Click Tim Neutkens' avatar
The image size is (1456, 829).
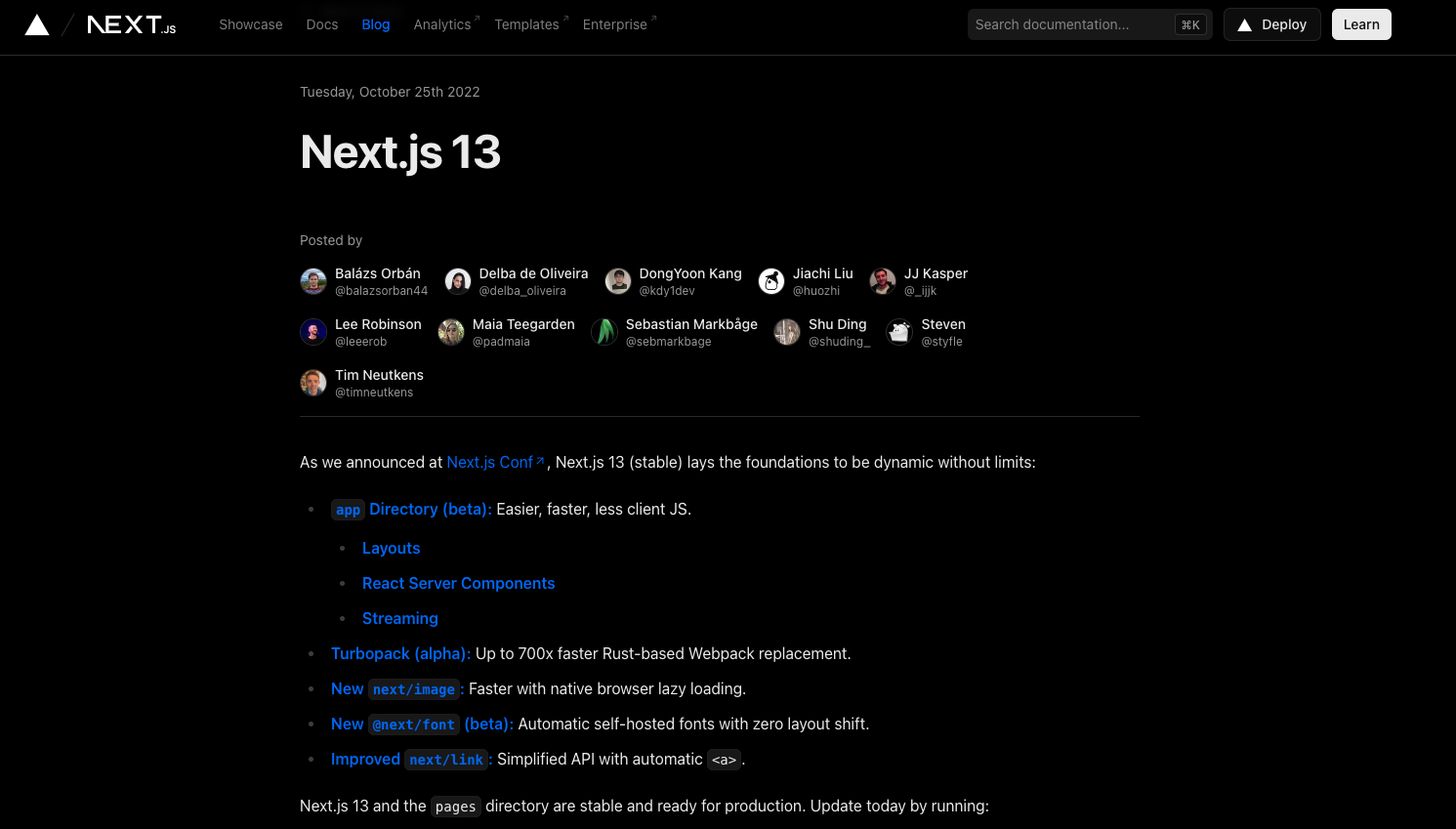pos(313,383)
